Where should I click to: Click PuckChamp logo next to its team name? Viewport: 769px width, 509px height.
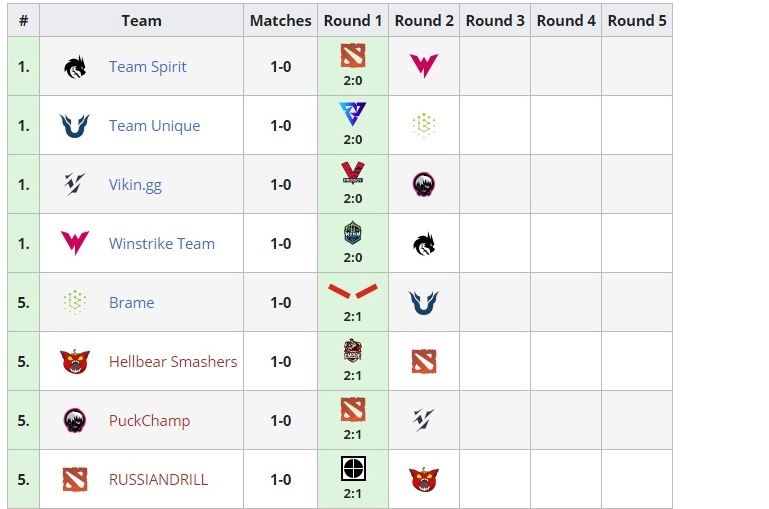tap(74, 421)
